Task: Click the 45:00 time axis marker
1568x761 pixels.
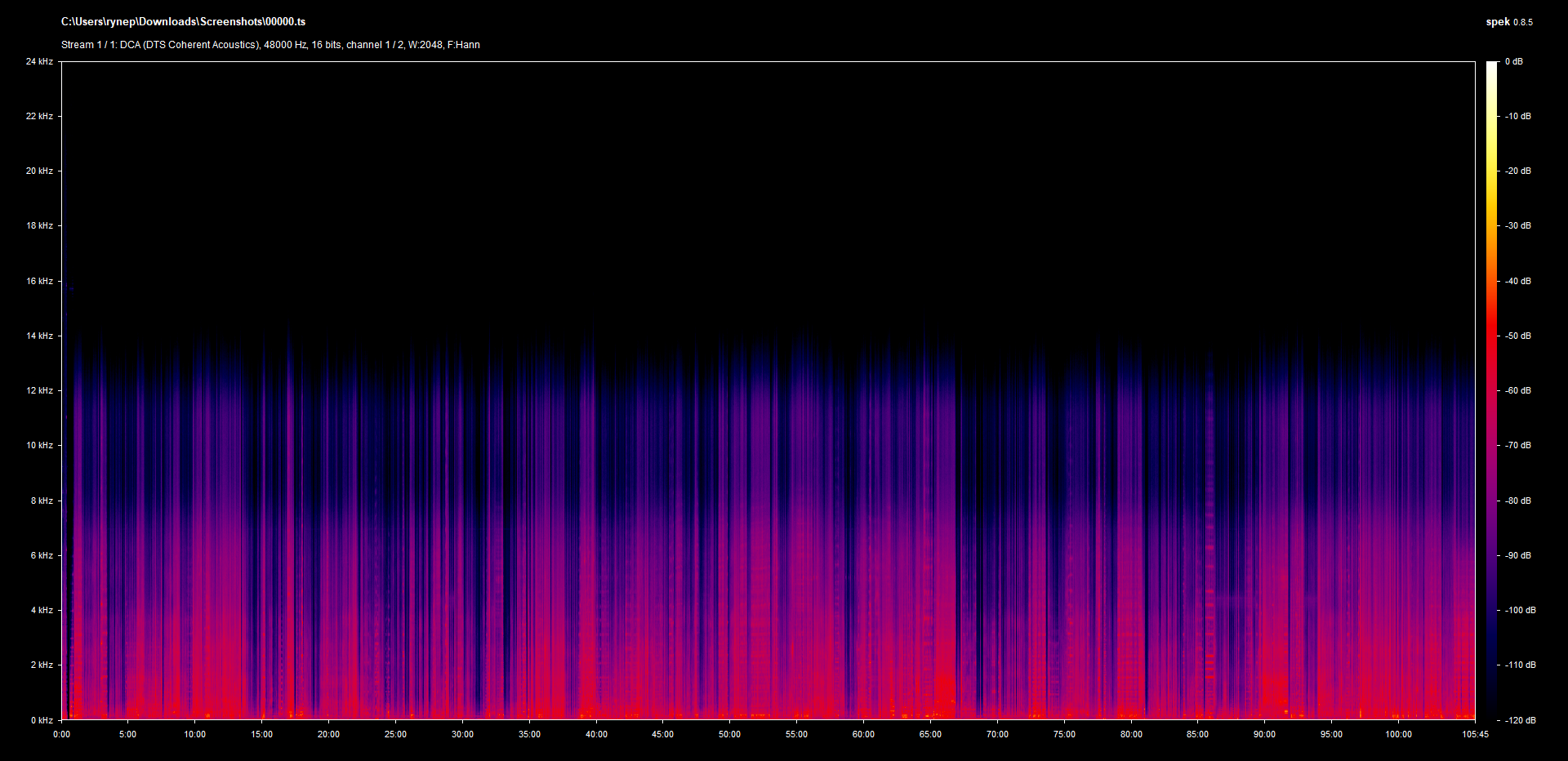Action: [662, 735]
